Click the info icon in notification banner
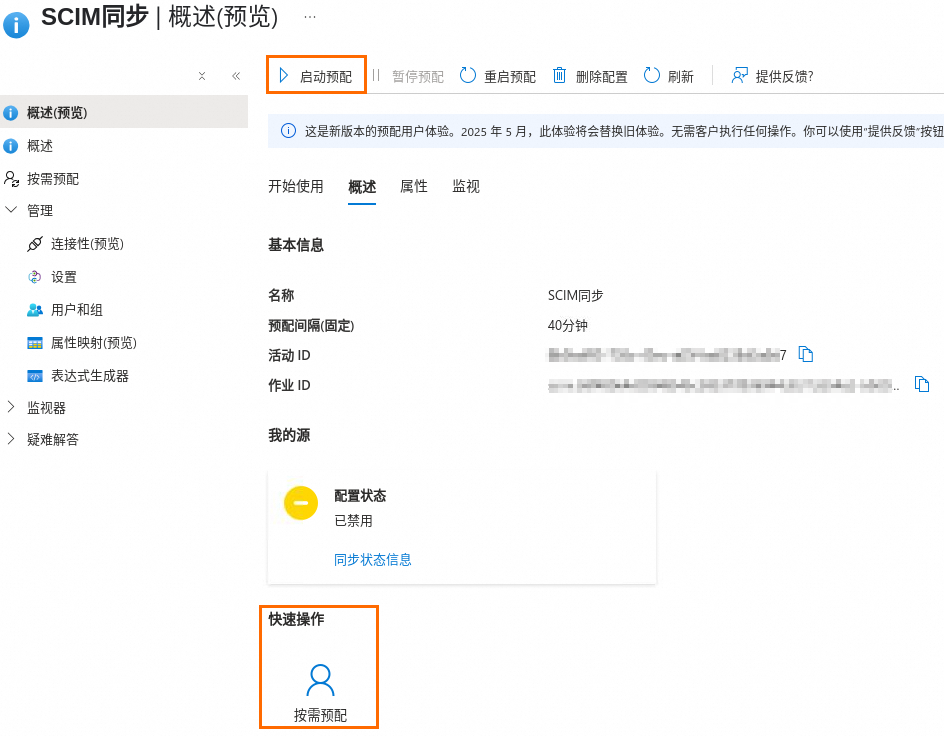The width and height of the screenshot is (944, 736). click(x=288, y=131)
